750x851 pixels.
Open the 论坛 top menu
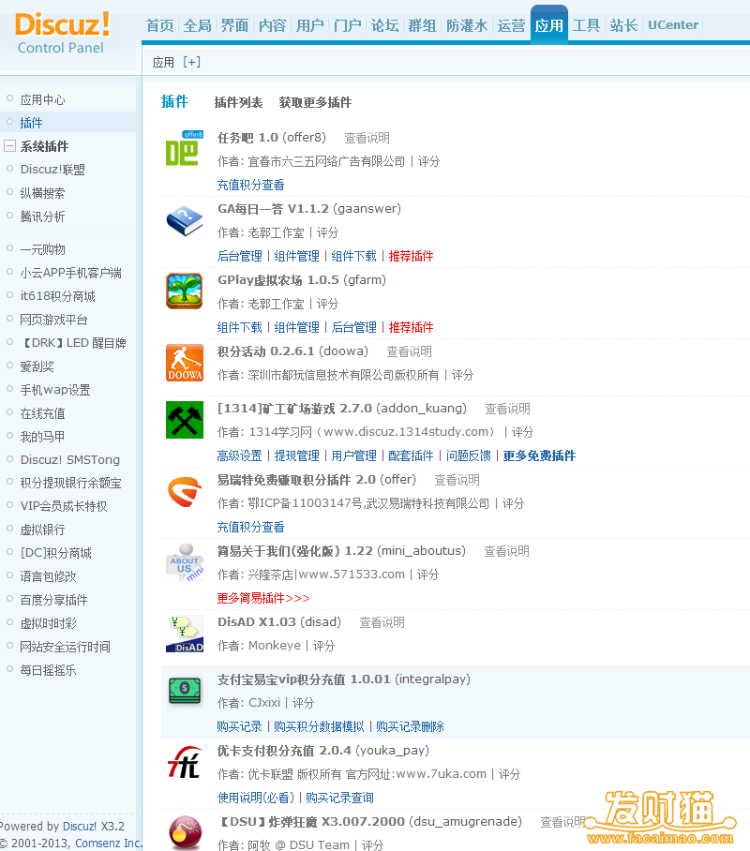coord(385,26)
